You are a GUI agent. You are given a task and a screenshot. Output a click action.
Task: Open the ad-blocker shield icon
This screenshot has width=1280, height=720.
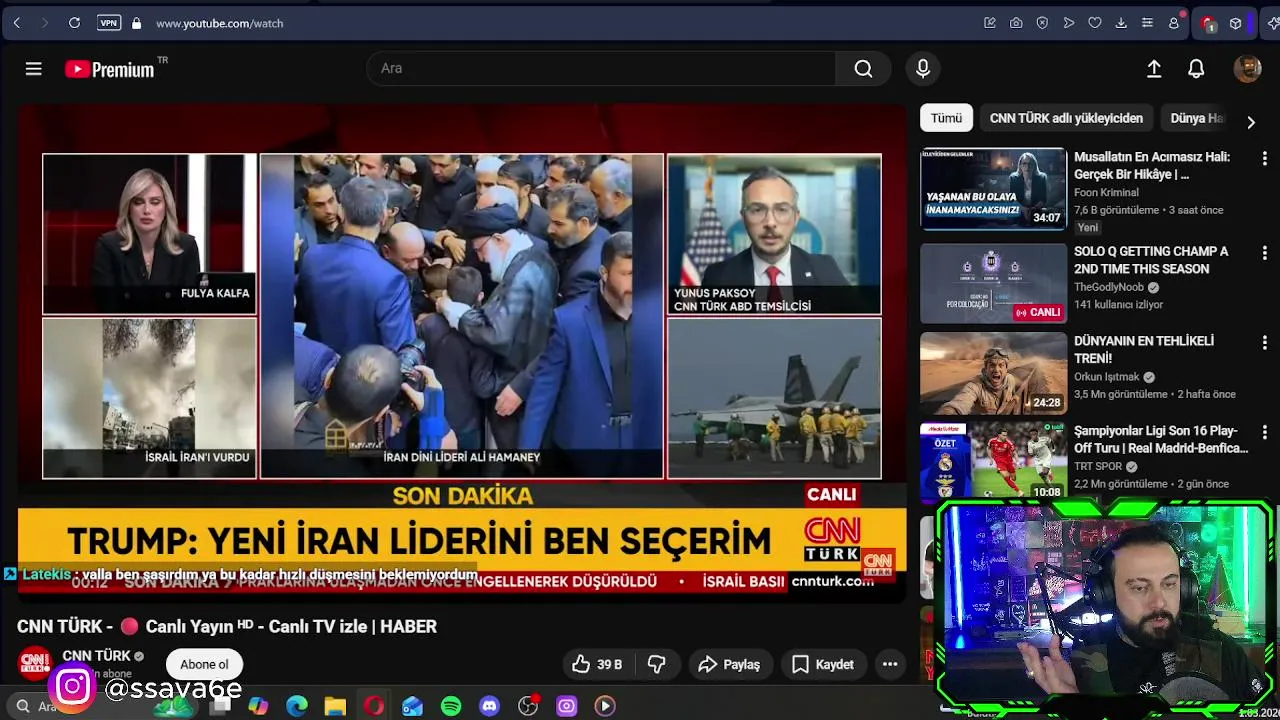(x=1042, y=23)
